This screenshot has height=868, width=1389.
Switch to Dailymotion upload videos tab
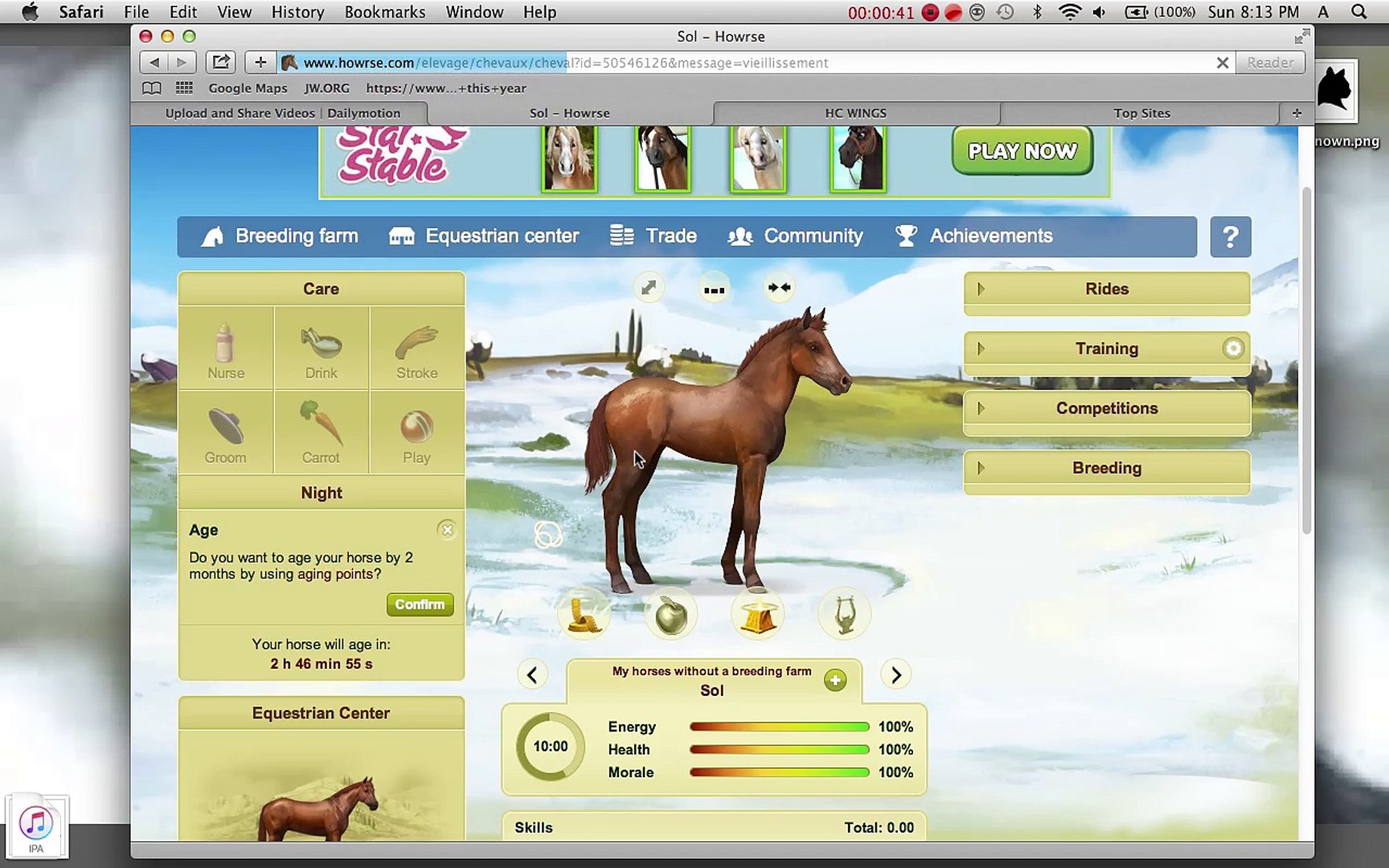click(282, 113)
